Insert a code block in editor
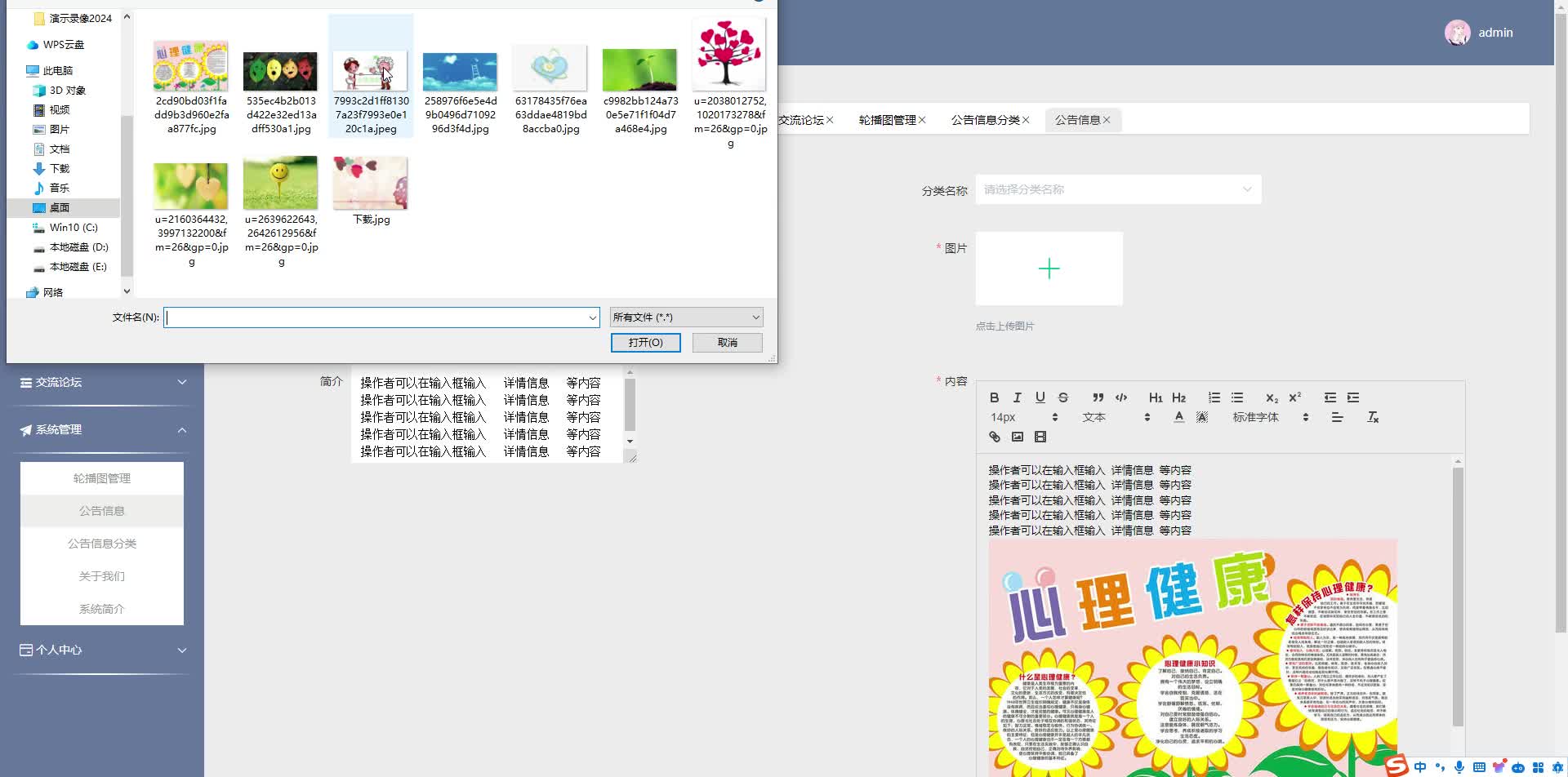The width and height of the screenshot is (1568, 777). pyautogui.click(x=1121, y=397)
